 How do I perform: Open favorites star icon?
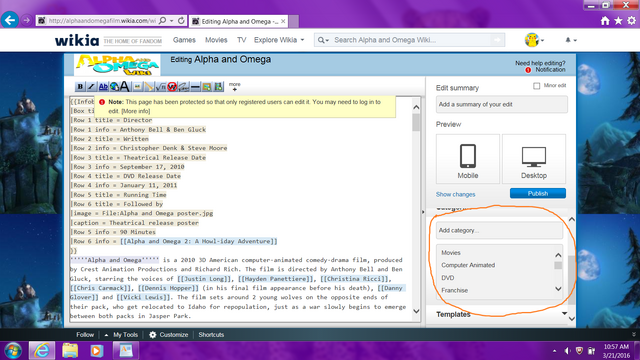click(618, 21)
